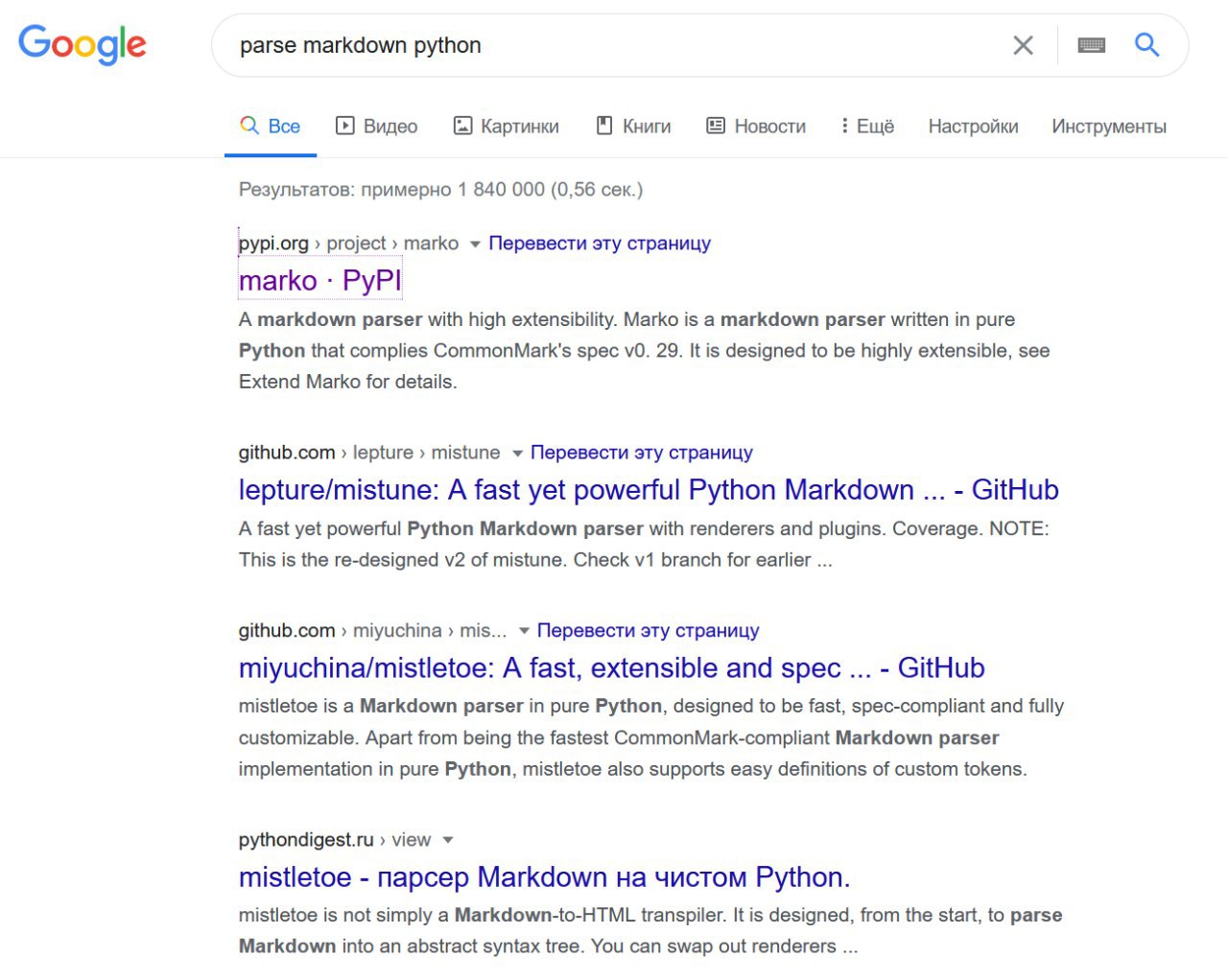The image size is (1228, 980).
Task: Expand dropdown arrow next to pythondigest.ru view
Action: (447, 841)
